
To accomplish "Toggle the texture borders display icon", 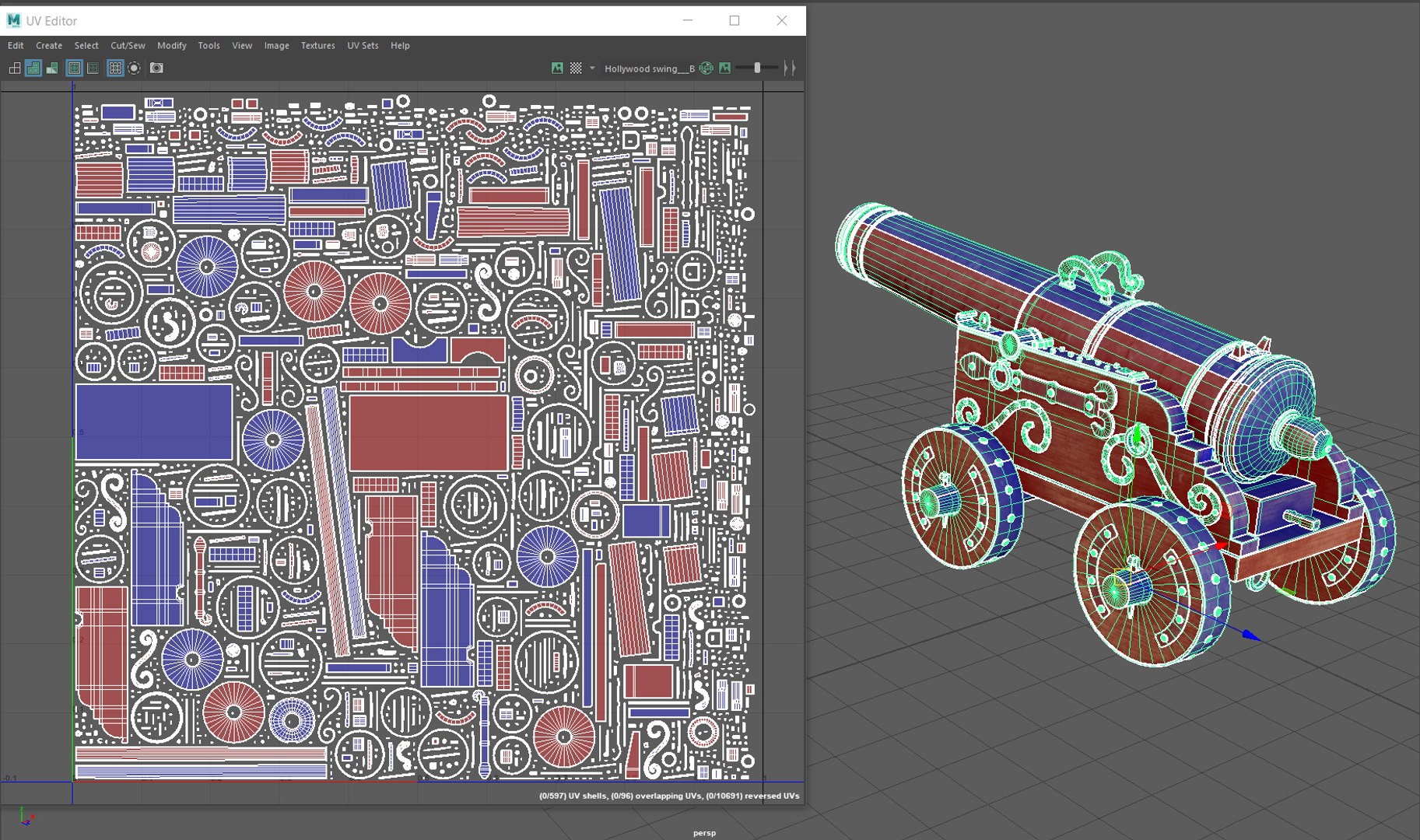I will tap(74, 68).
